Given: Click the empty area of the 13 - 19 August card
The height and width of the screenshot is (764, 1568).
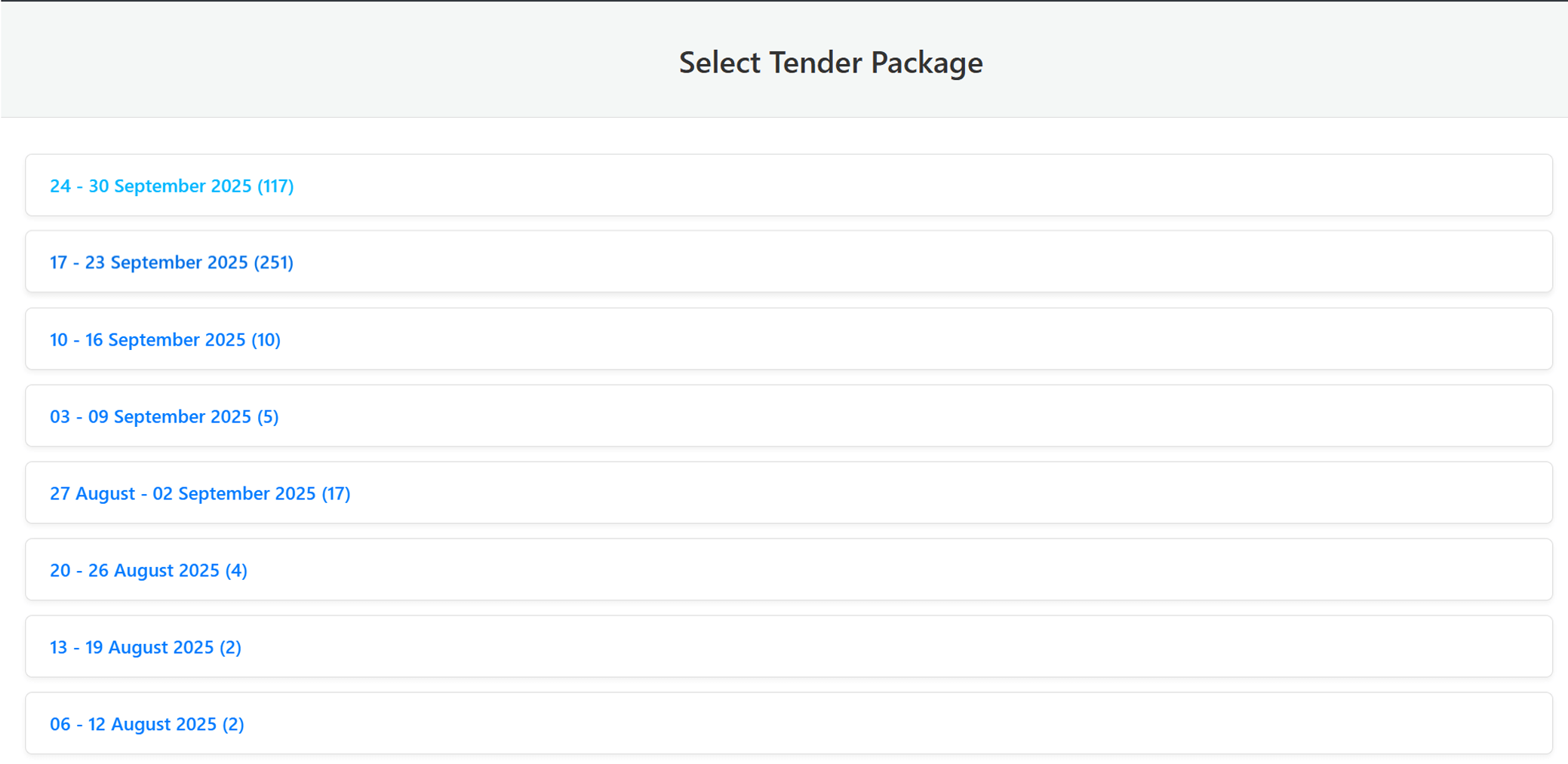Looking at the screenshot, I should [905, 646].
